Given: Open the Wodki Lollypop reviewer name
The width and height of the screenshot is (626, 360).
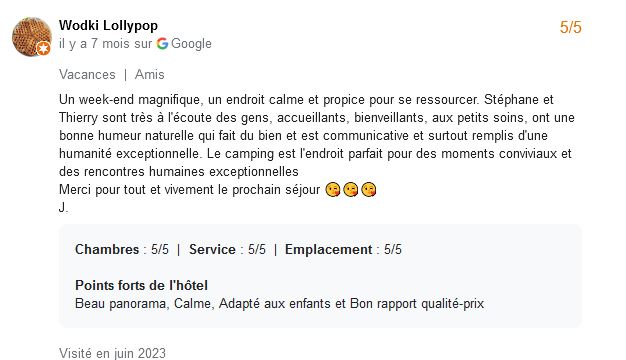Looking at the screenshot, I should pyautogui.click(x=108, y=25).
